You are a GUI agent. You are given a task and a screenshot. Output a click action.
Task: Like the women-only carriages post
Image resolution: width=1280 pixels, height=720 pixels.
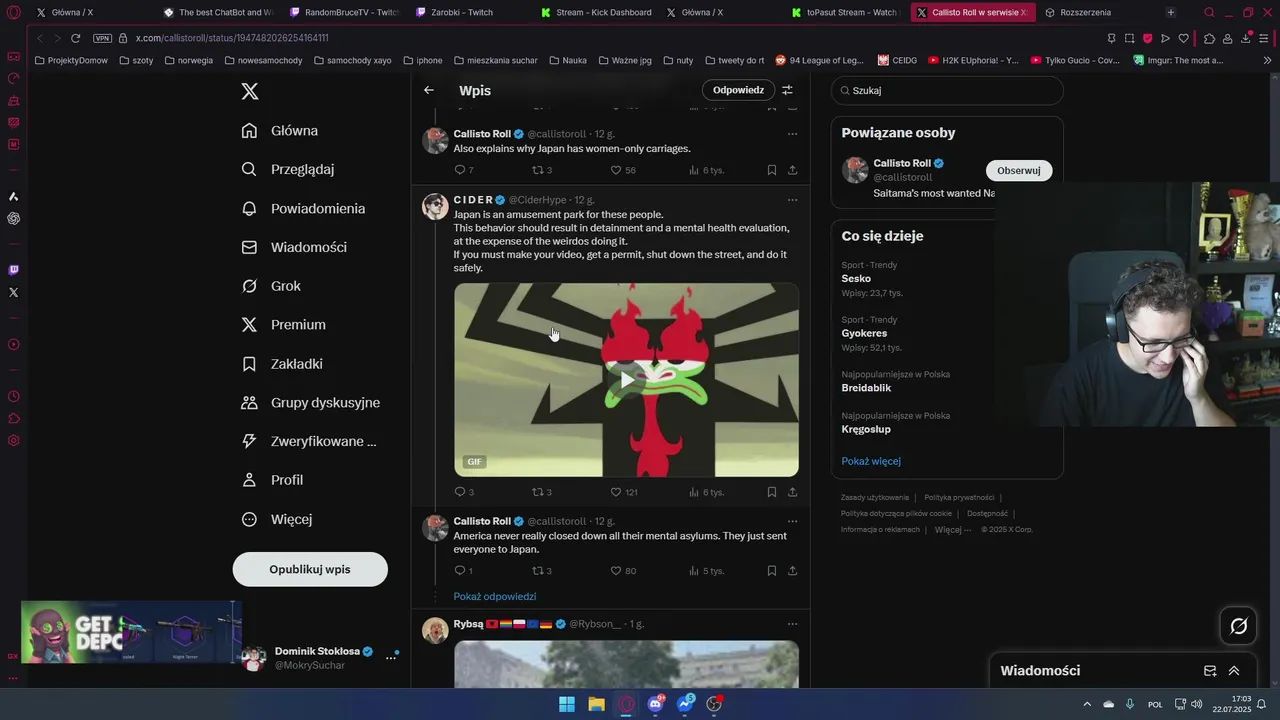pyautogui.click(x=617, y=170)
